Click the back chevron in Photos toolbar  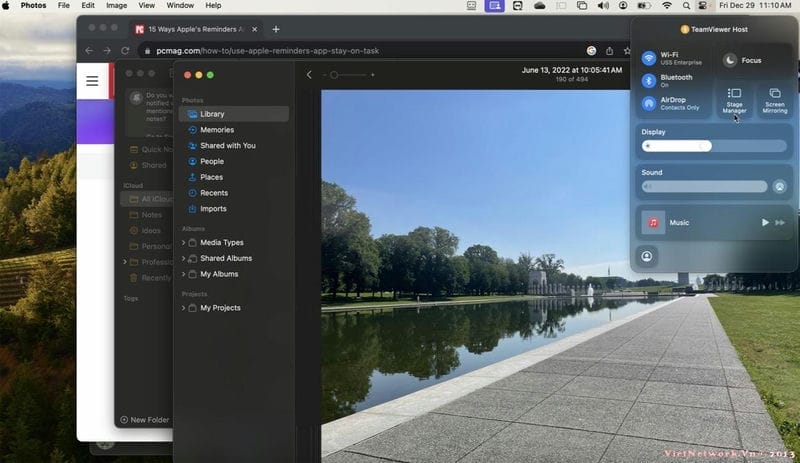309,75
